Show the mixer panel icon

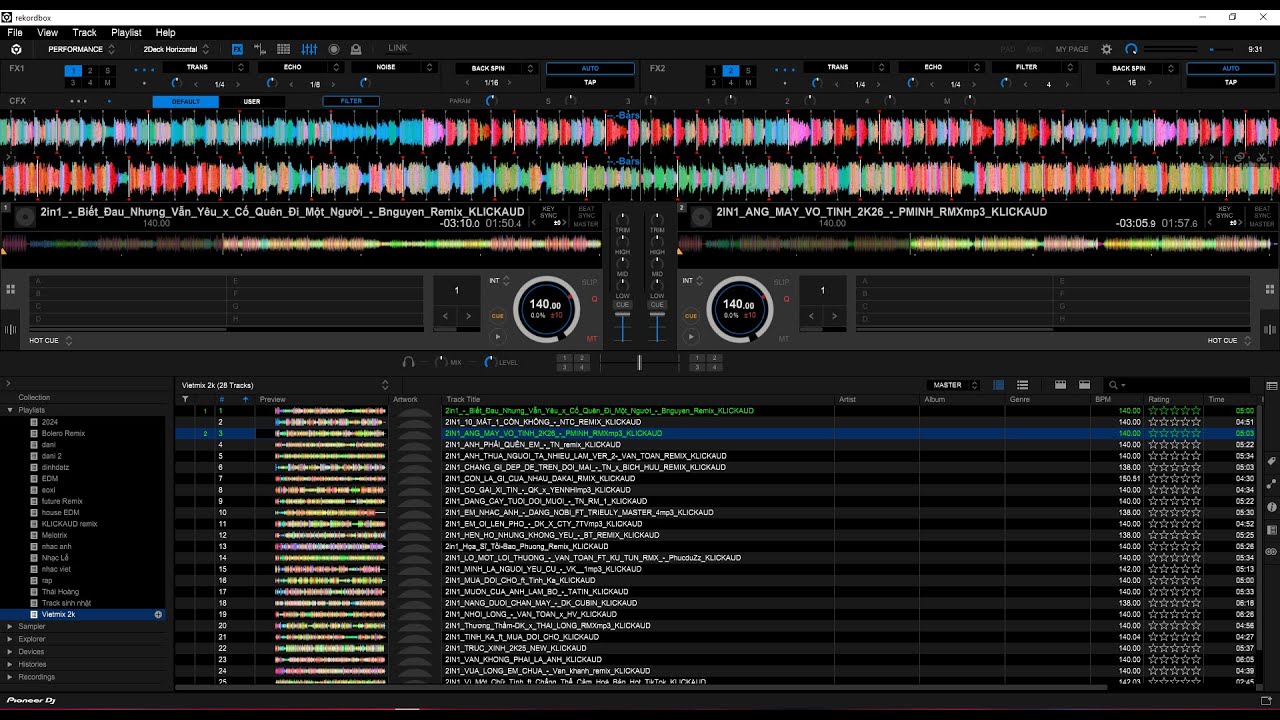309,49
